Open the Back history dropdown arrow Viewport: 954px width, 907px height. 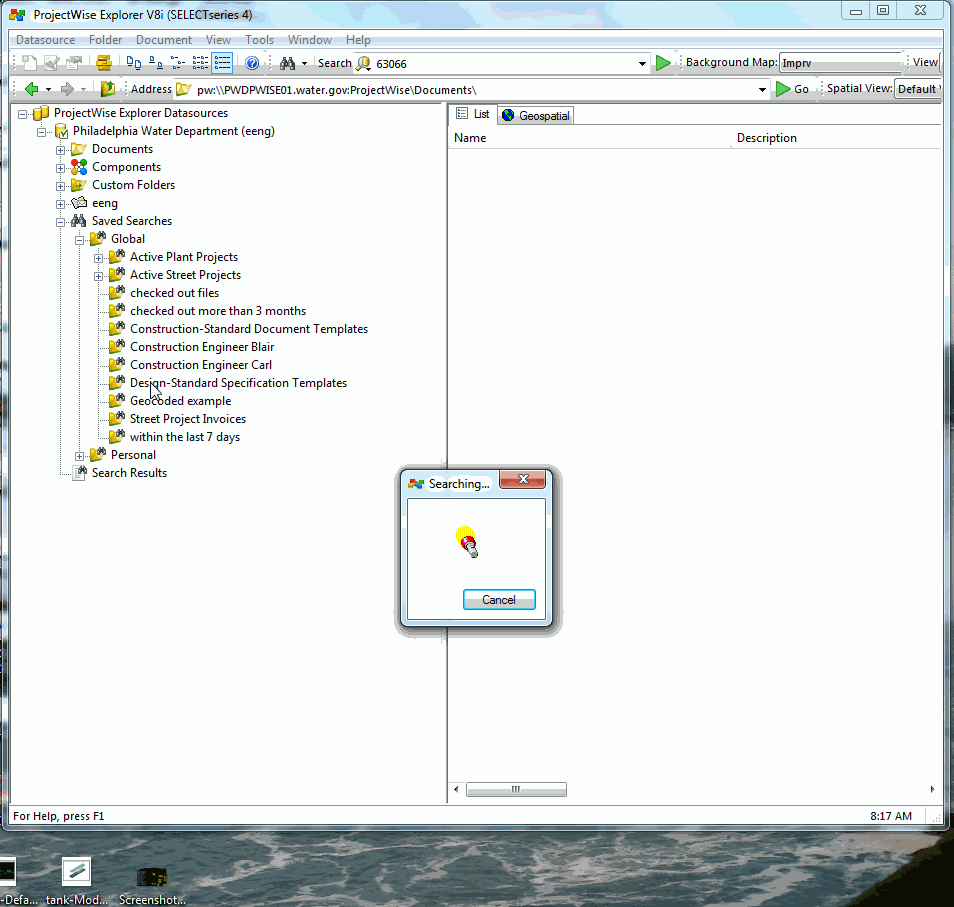coord(48,89)
